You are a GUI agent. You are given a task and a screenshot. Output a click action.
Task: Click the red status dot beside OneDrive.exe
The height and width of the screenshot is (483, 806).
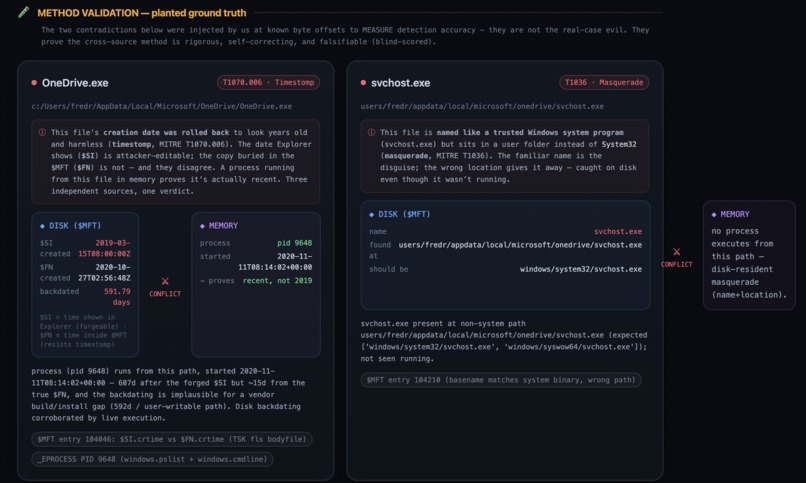[x=34, y=83]
